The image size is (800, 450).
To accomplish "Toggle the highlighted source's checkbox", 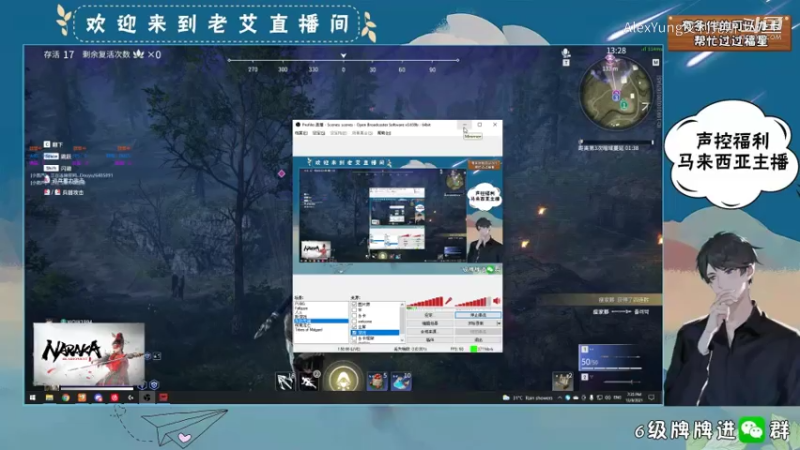I will (x=354, y=333).
